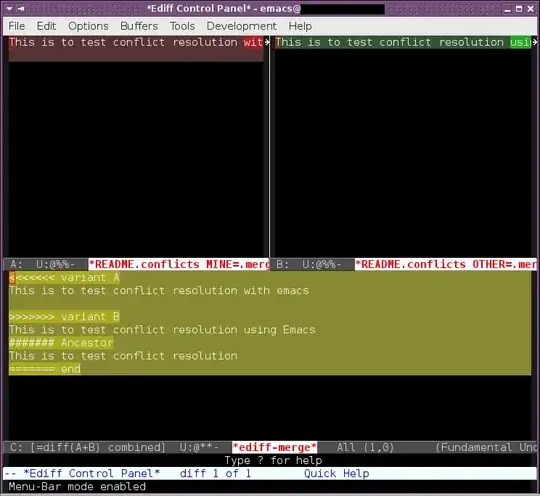Click line 'conflict resolution using Emacs'

point(162,330)
